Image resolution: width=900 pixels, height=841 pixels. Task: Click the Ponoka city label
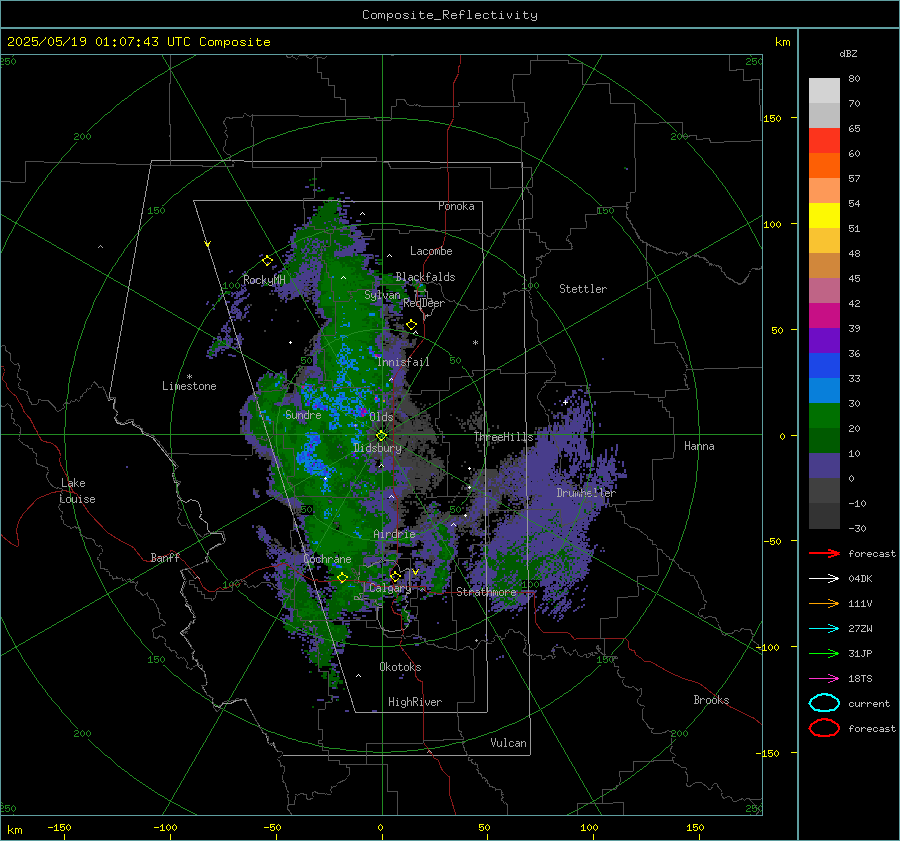pyautogui.click(x=456, y=206)
